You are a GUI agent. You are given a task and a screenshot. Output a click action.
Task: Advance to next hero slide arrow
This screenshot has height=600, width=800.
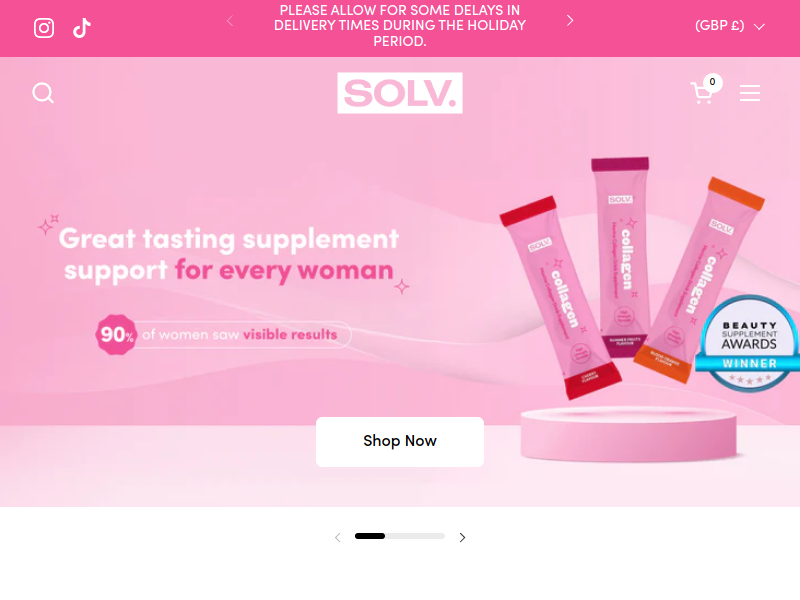pyautogui.click(x=462, y=537)
